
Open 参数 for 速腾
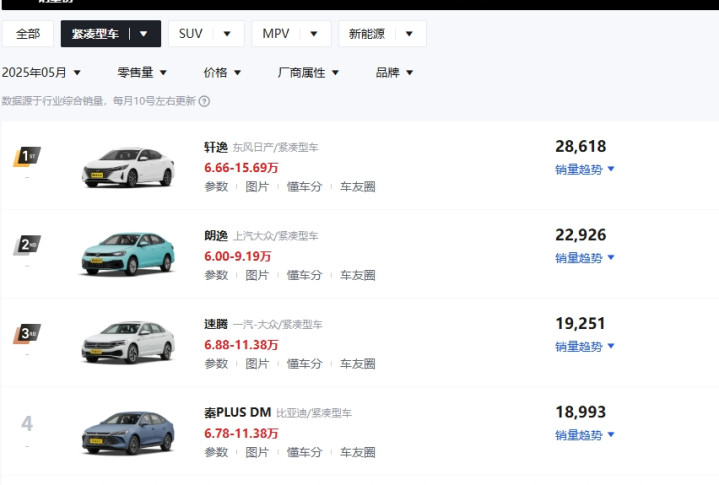pos(216,364)
